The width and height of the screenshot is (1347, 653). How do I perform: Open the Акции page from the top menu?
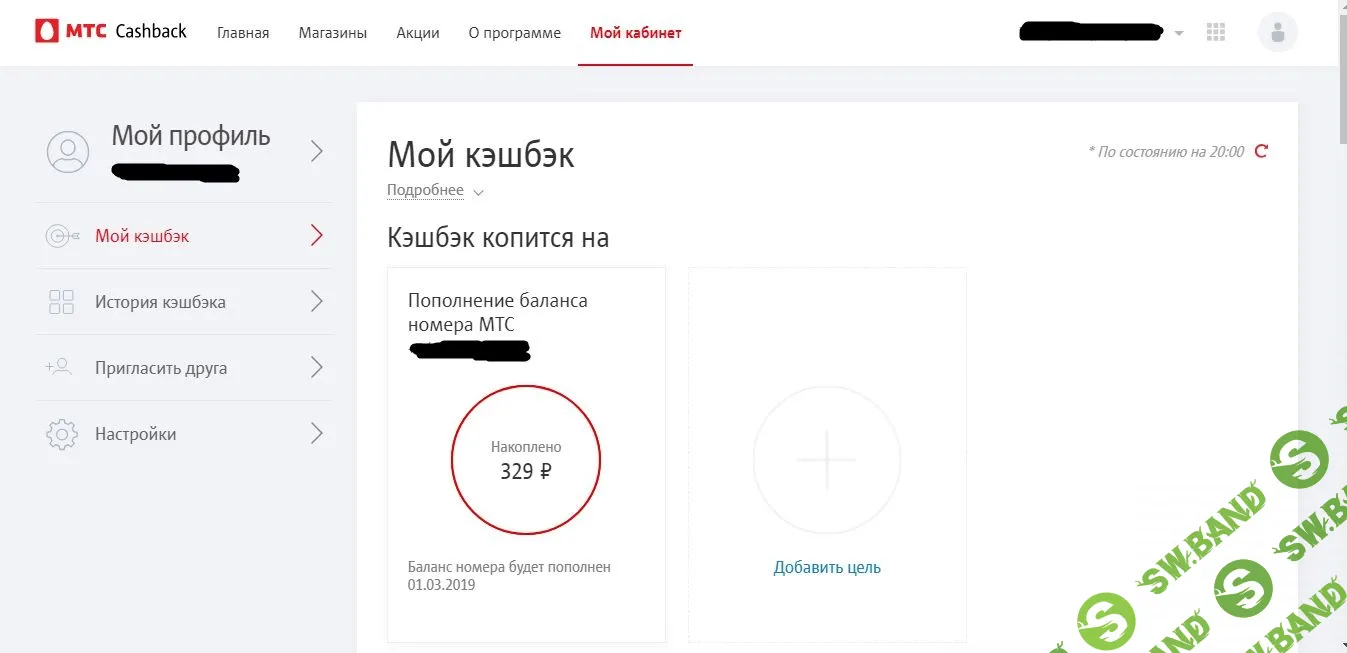coord(417,32)
